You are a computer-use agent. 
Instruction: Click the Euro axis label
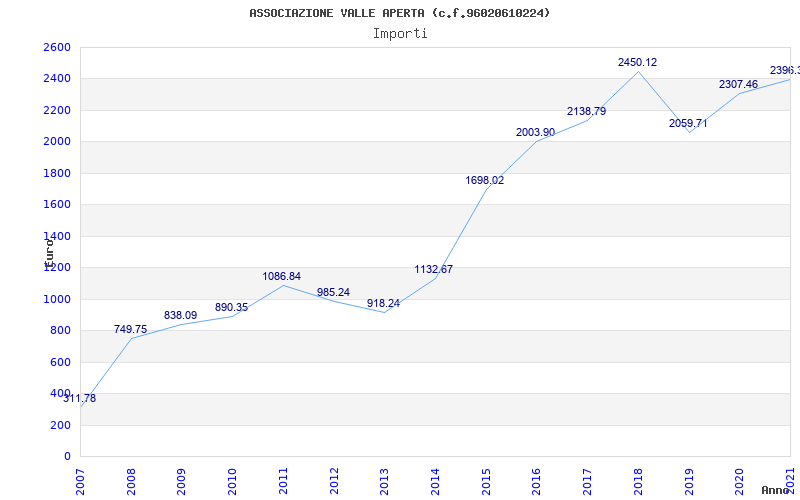(49, 254)
